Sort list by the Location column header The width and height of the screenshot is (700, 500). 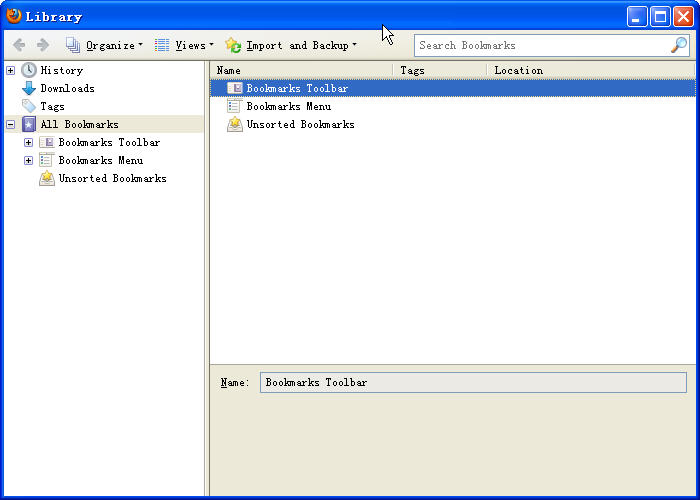click(x=590, y=70)
